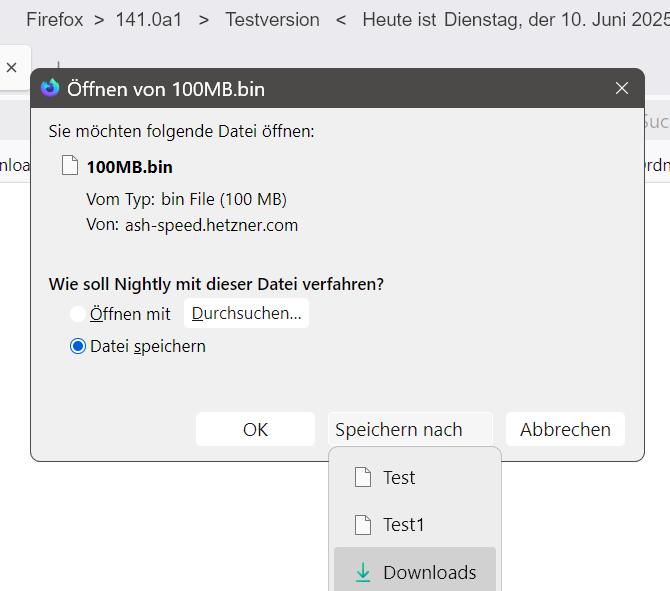Expand the Speichern nach dropdown button
The width and height of the screenshot is (670, 591).
click(x=410, y=429)
